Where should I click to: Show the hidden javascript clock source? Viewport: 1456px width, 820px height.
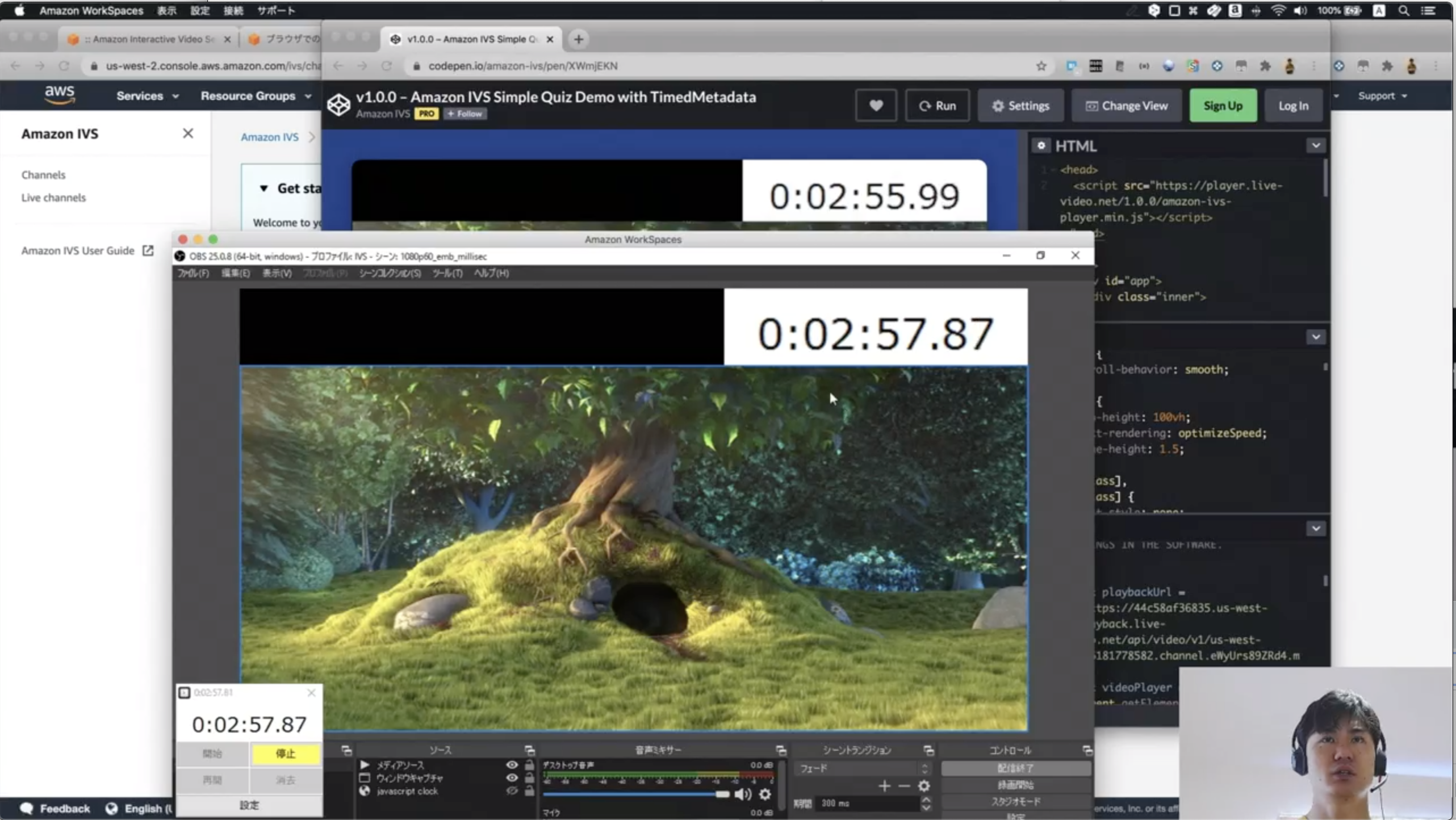pos(512,790)
